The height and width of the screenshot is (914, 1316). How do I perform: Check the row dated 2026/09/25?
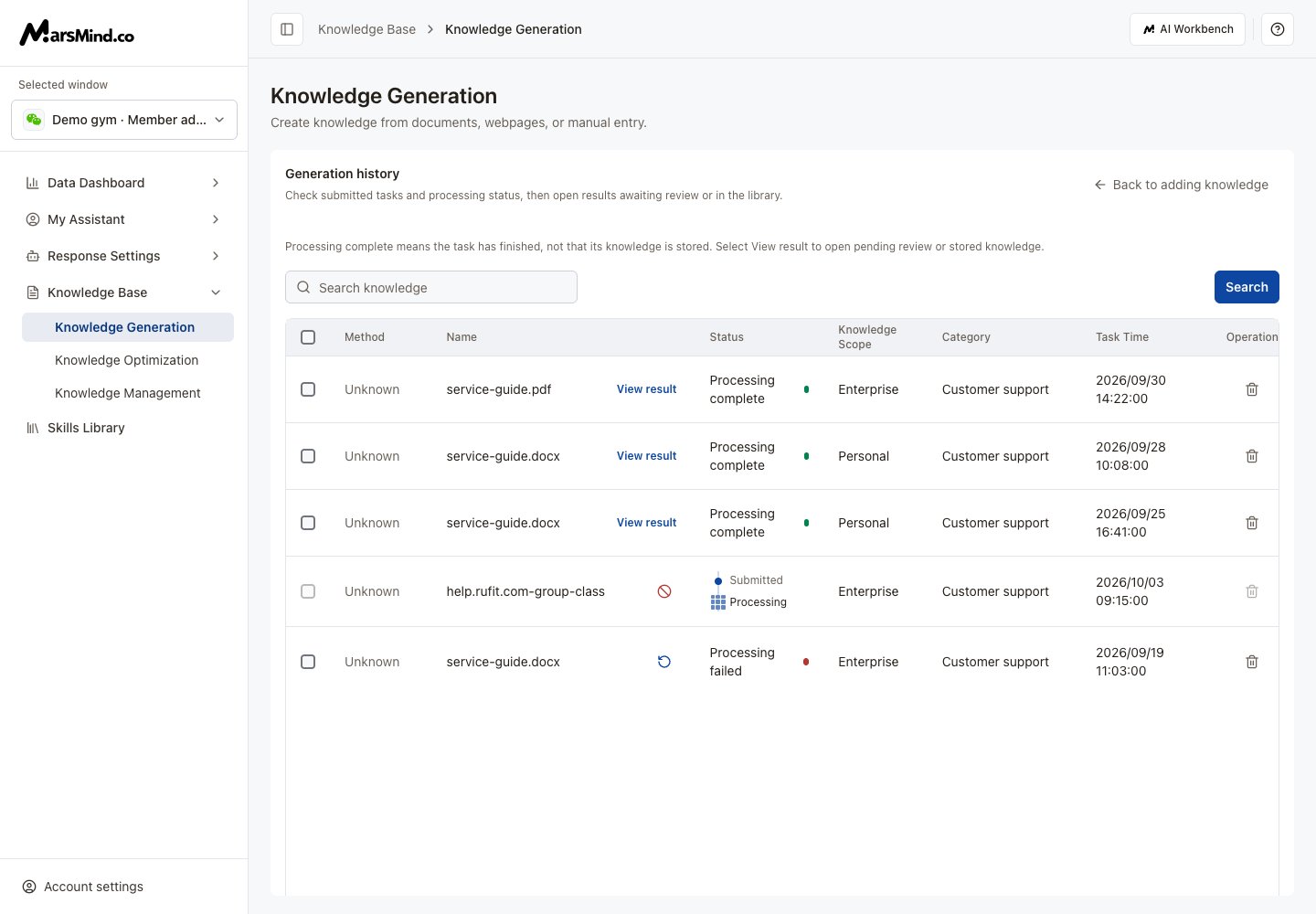pyautogui.click(x=308, y=523)
